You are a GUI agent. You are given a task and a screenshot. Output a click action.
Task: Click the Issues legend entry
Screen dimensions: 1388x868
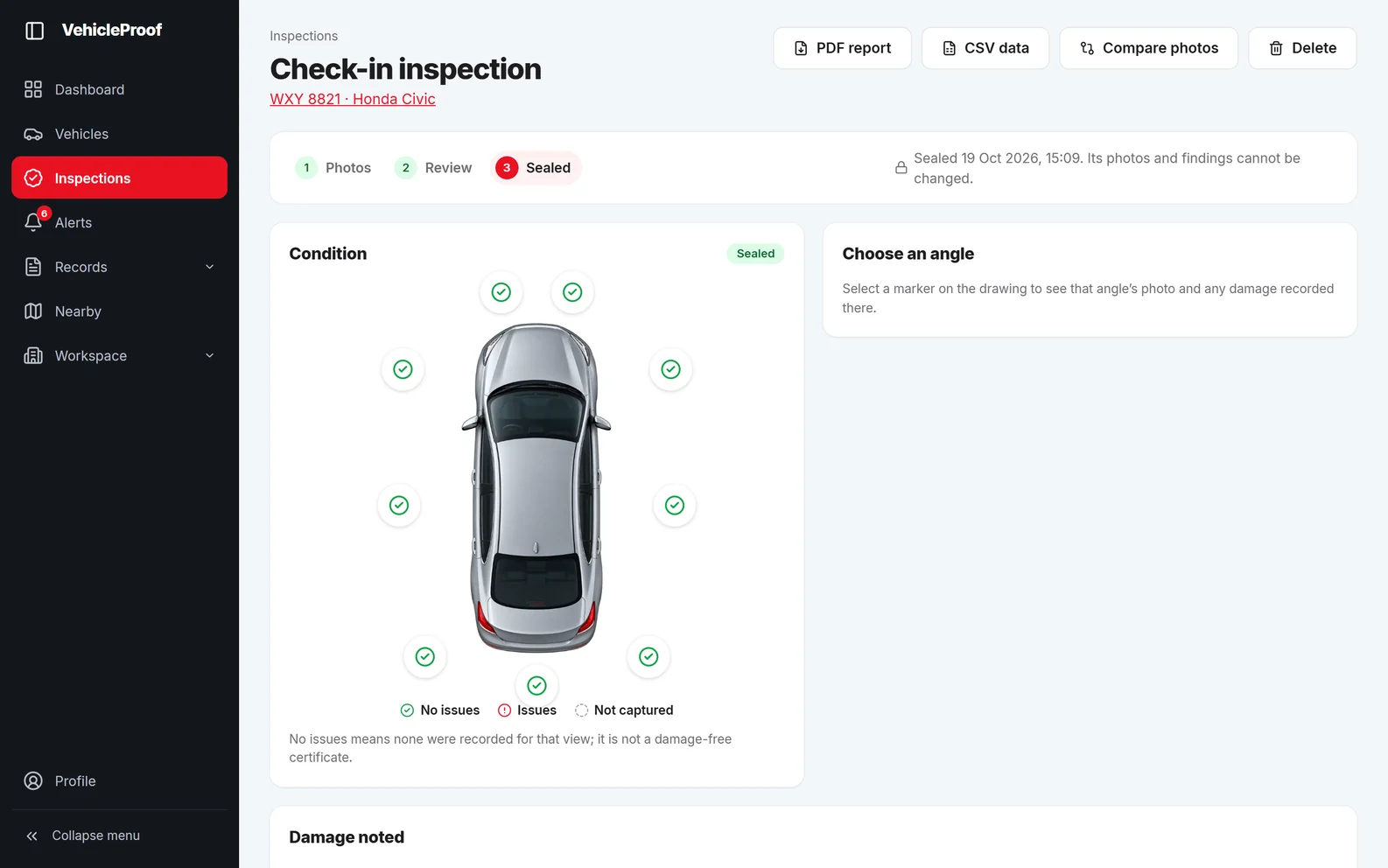click(527, 710)
